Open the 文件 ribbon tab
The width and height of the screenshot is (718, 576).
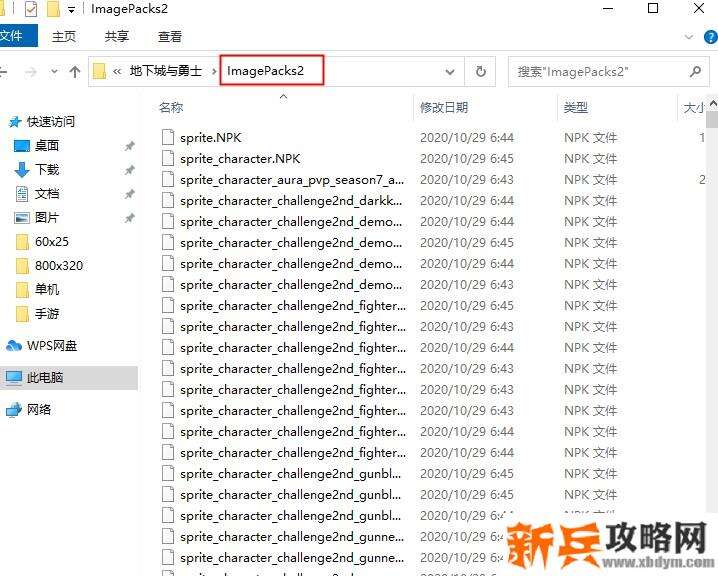point(17,36)
